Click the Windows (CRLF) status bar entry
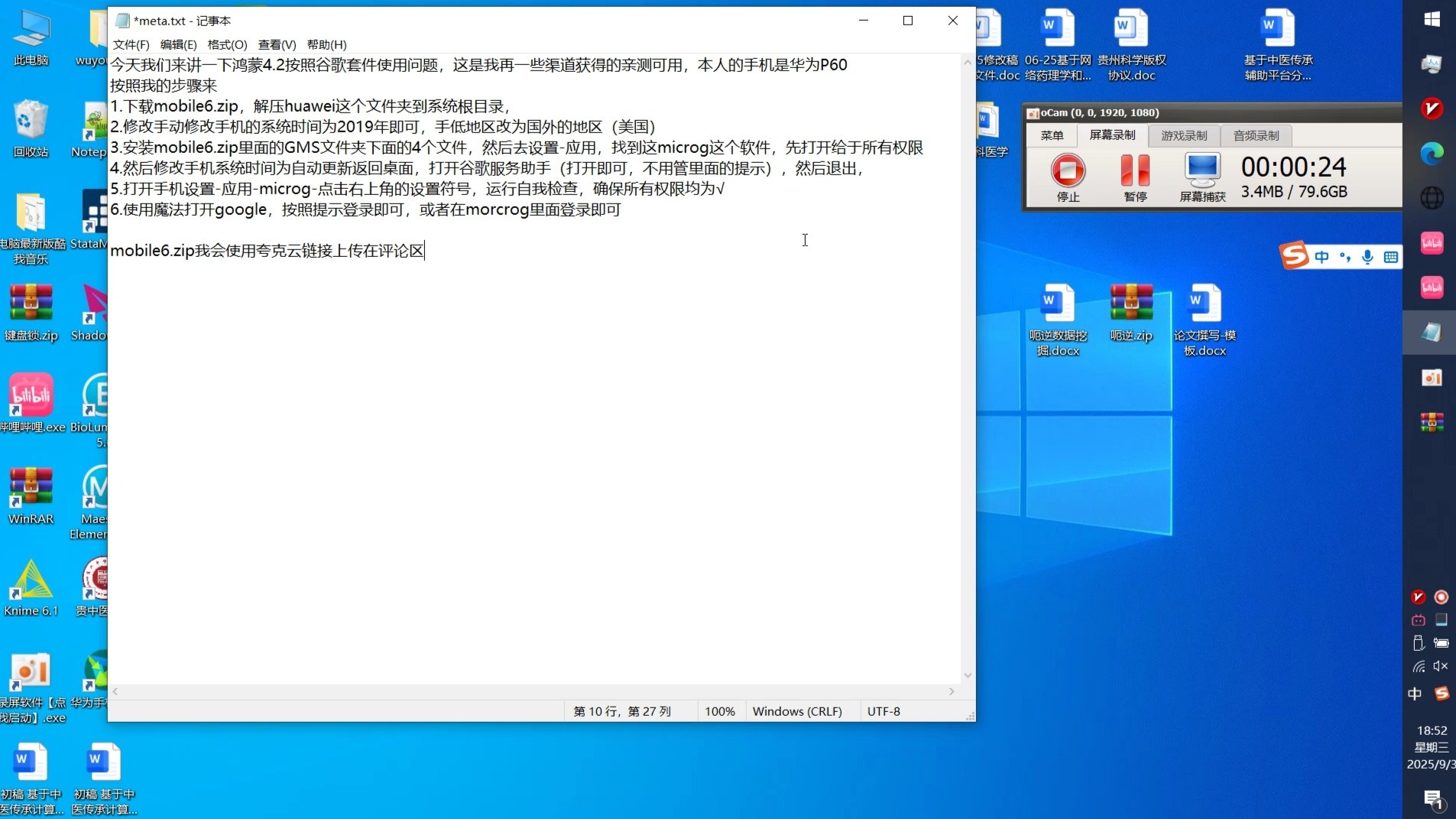Image resolution: width=1456 pixels, height=819 pixels. point(797,711)
